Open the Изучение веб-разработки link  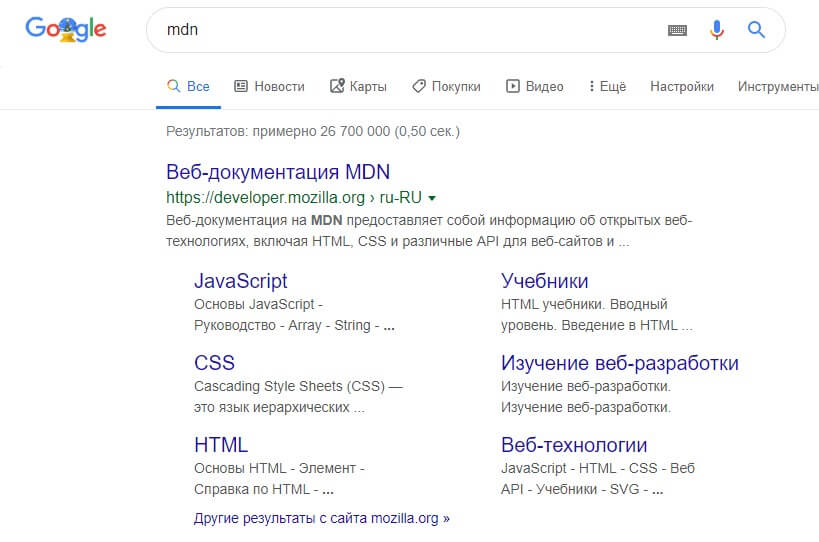click(619, 363)
